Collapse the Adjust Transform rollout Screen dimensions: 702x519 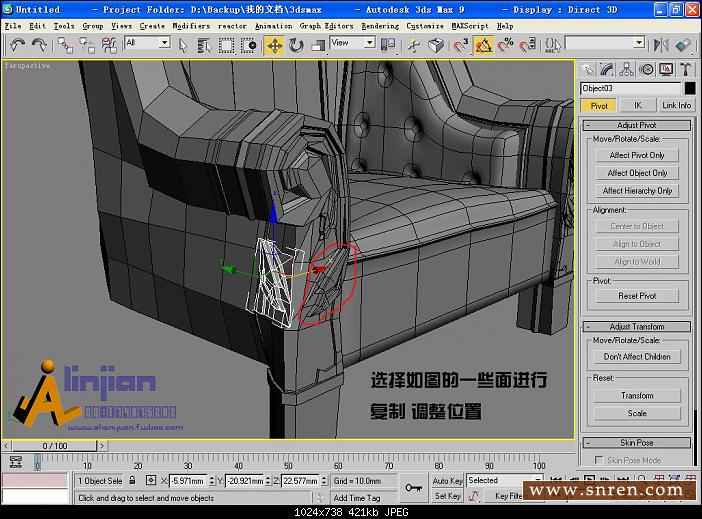pyautogui.click(x=636, y=326)
